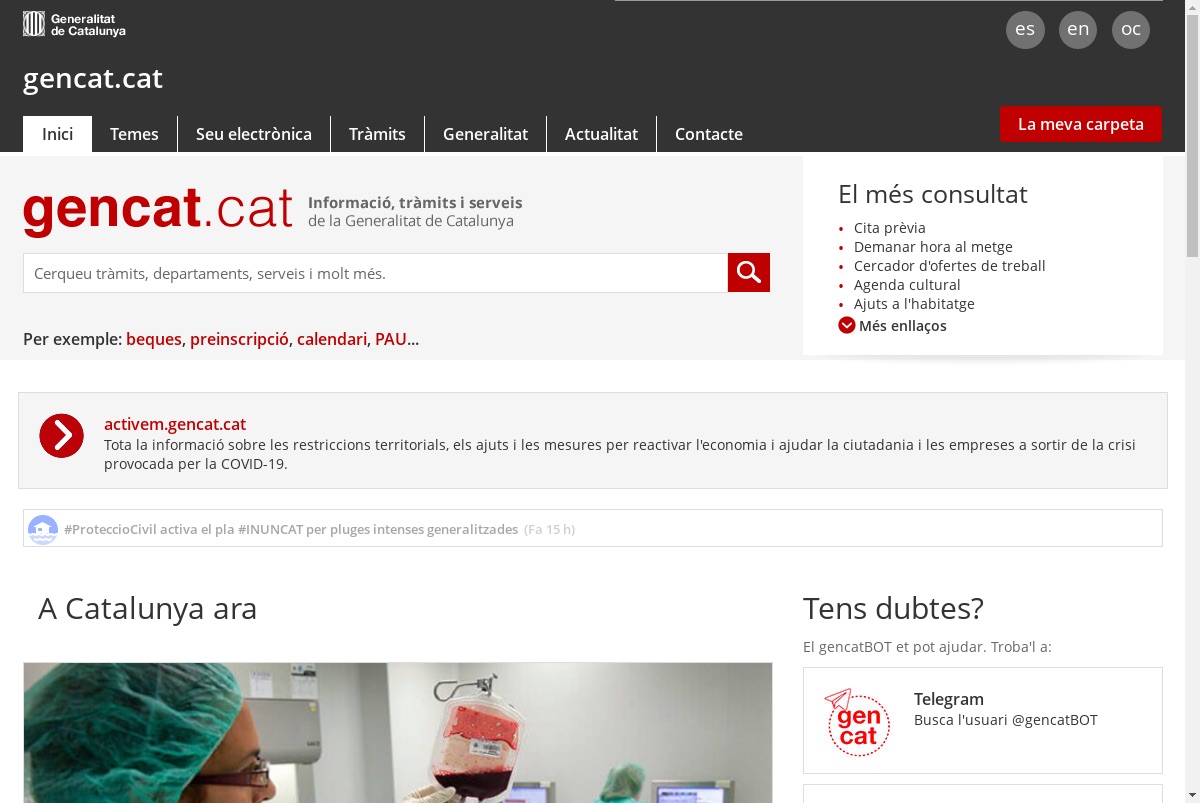The height and width of the screenshot is (803, 1200).
Task: Focus the Cerqueu tràmits search field
Action: [x=375, y=273]
